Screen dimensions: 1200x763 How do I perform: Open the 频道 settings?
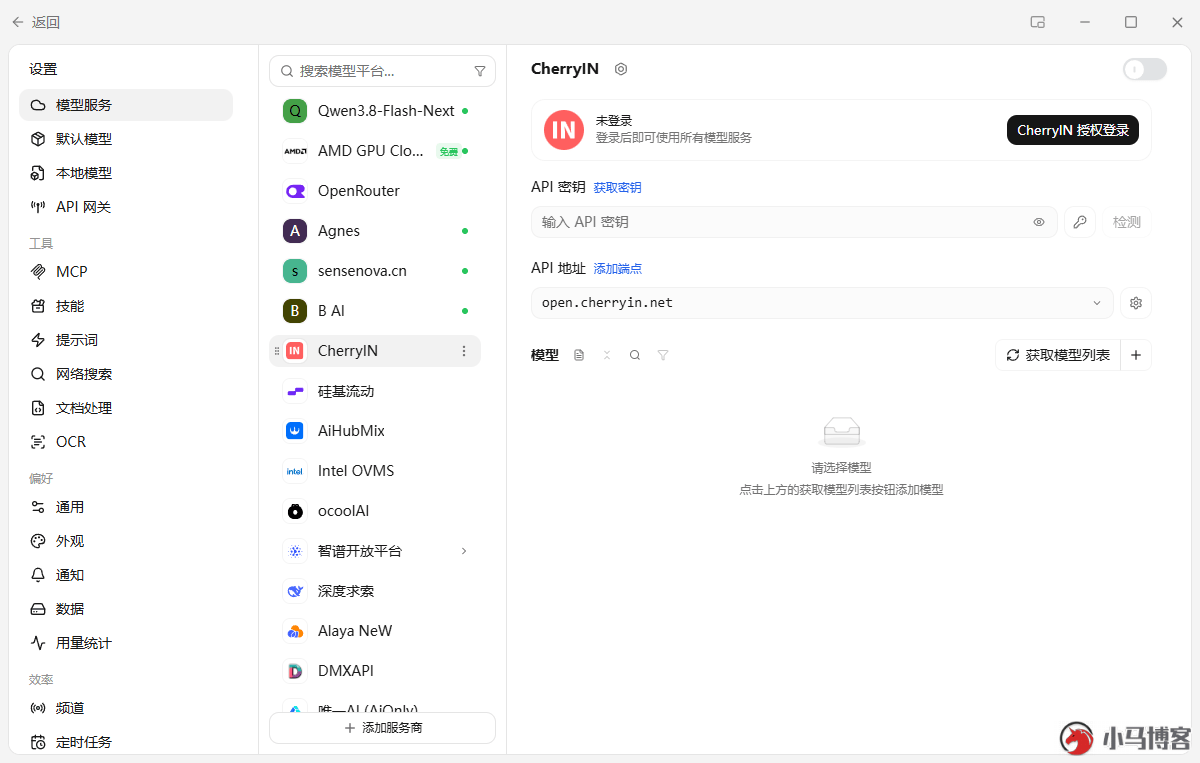point(126,708)
